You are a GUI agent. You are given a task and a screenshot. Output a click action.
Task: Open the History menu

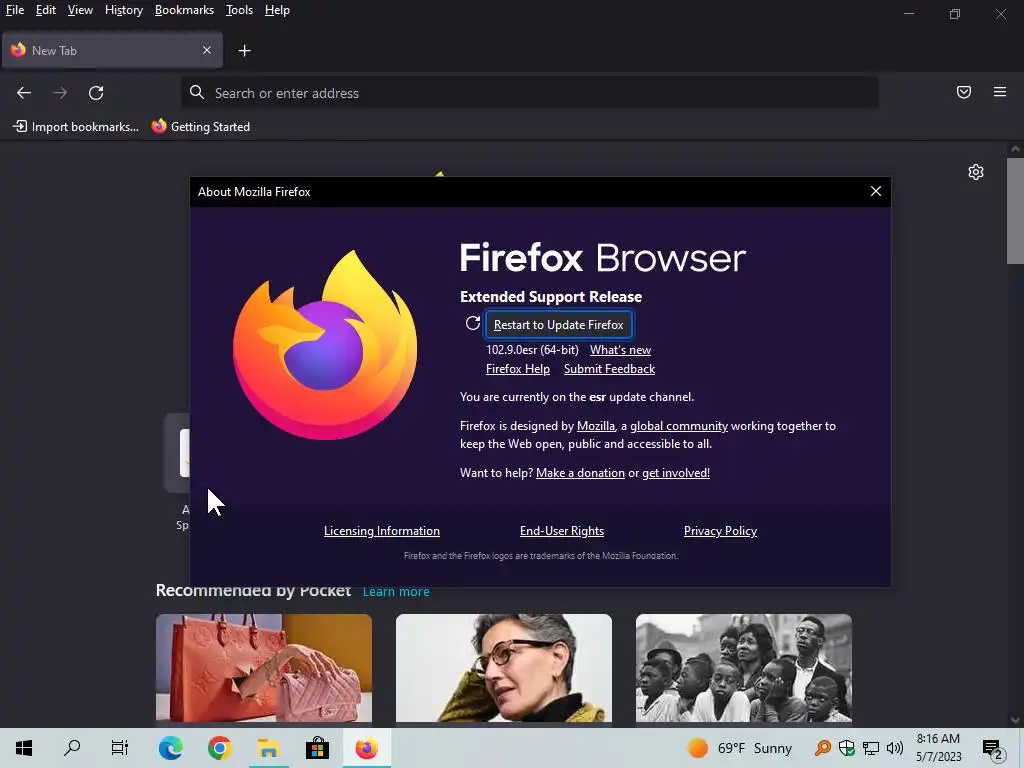coord(123,10)
